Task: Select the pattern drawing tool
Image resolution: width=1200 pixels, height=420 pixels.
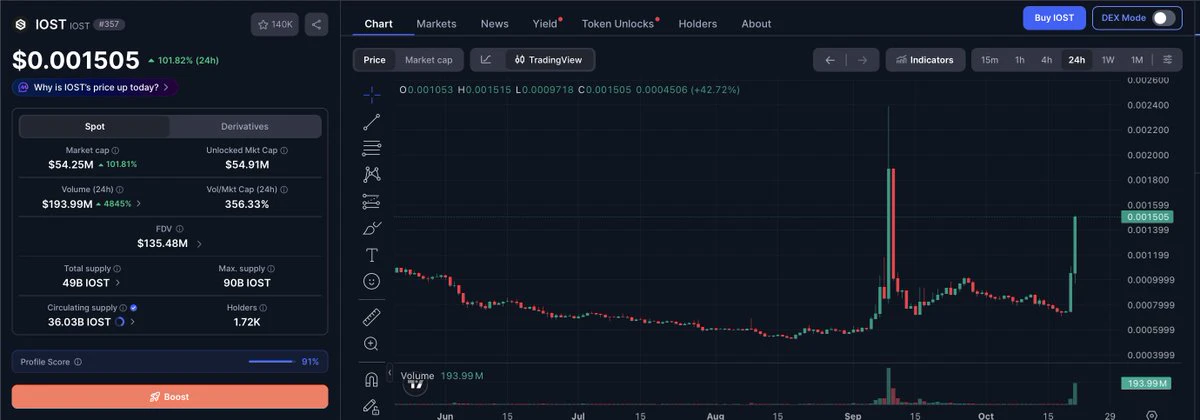Action: point(371,174)
